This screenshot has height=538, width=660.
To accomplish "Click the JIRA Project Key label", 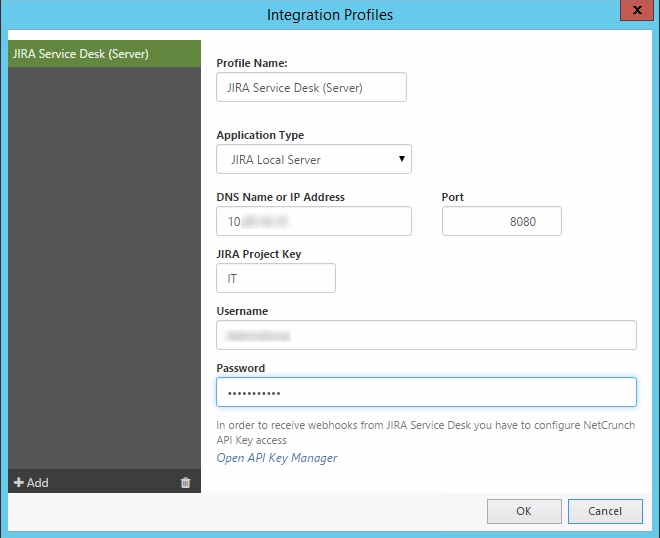I will tap(258, 254).
